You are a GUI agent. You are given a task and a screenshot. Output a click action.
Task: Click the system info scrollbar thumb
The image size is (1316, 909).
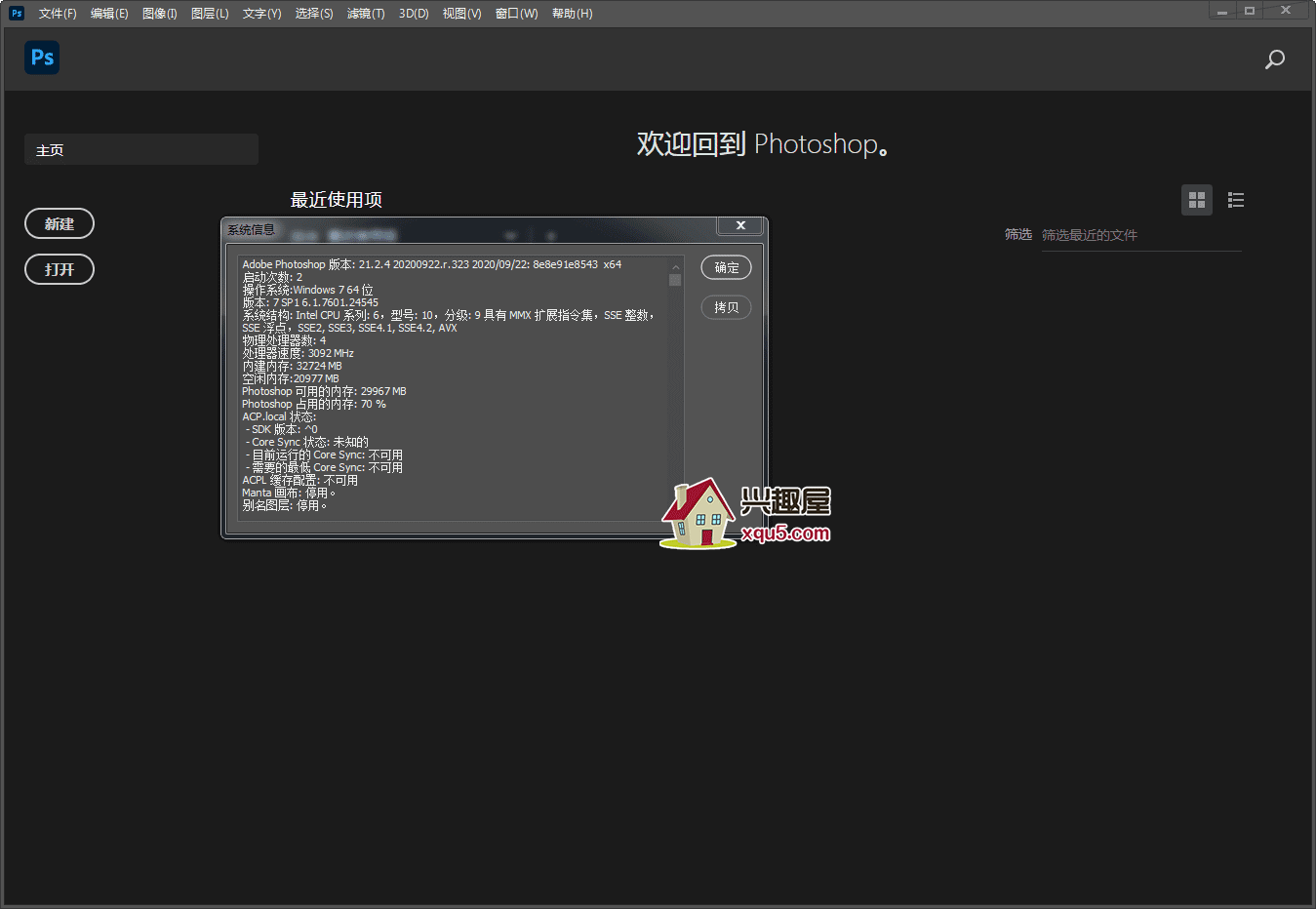[x=675, y=280]
